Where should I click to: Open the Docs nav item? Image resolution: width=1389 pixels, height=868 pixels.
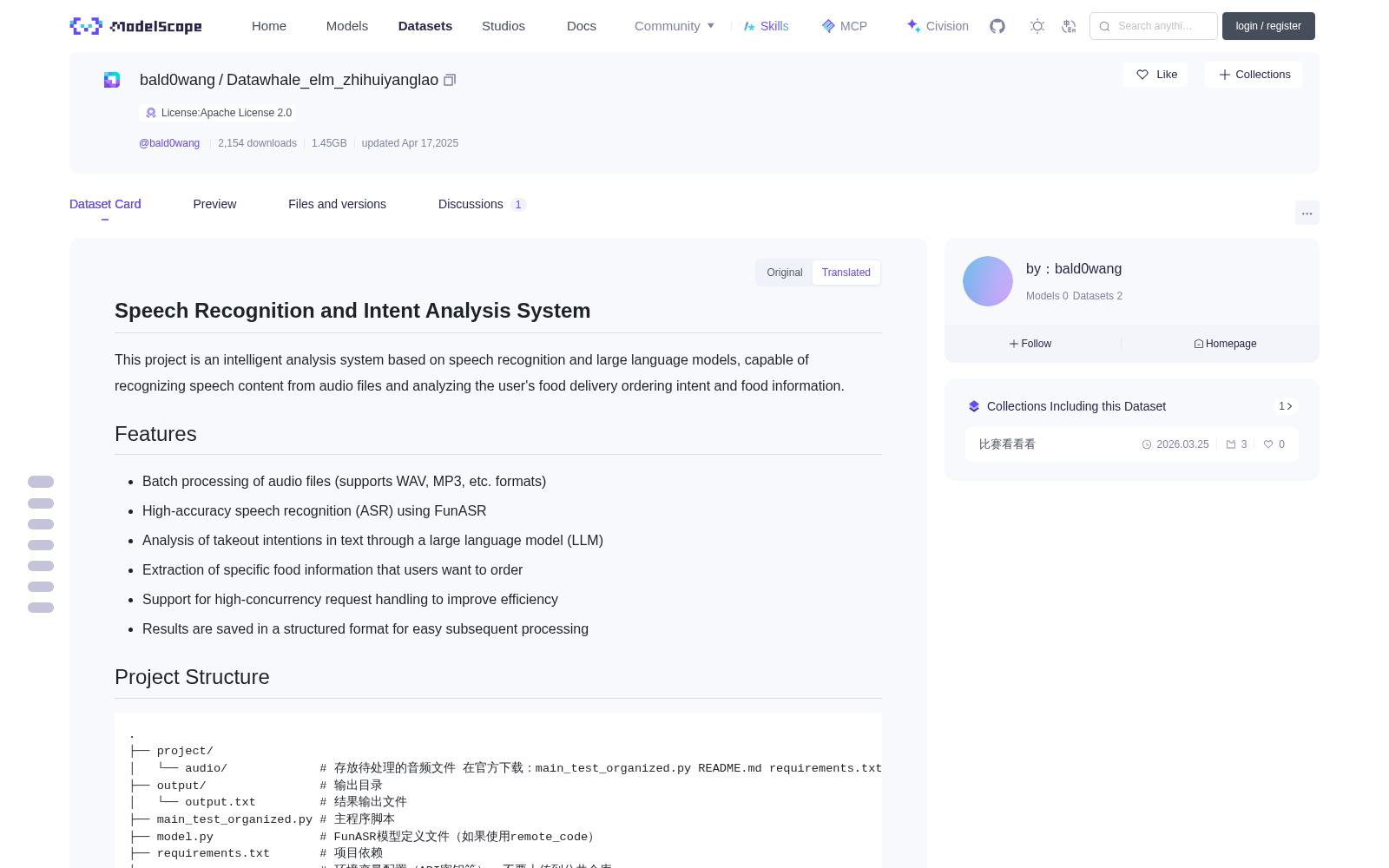(x=582, y=26)
